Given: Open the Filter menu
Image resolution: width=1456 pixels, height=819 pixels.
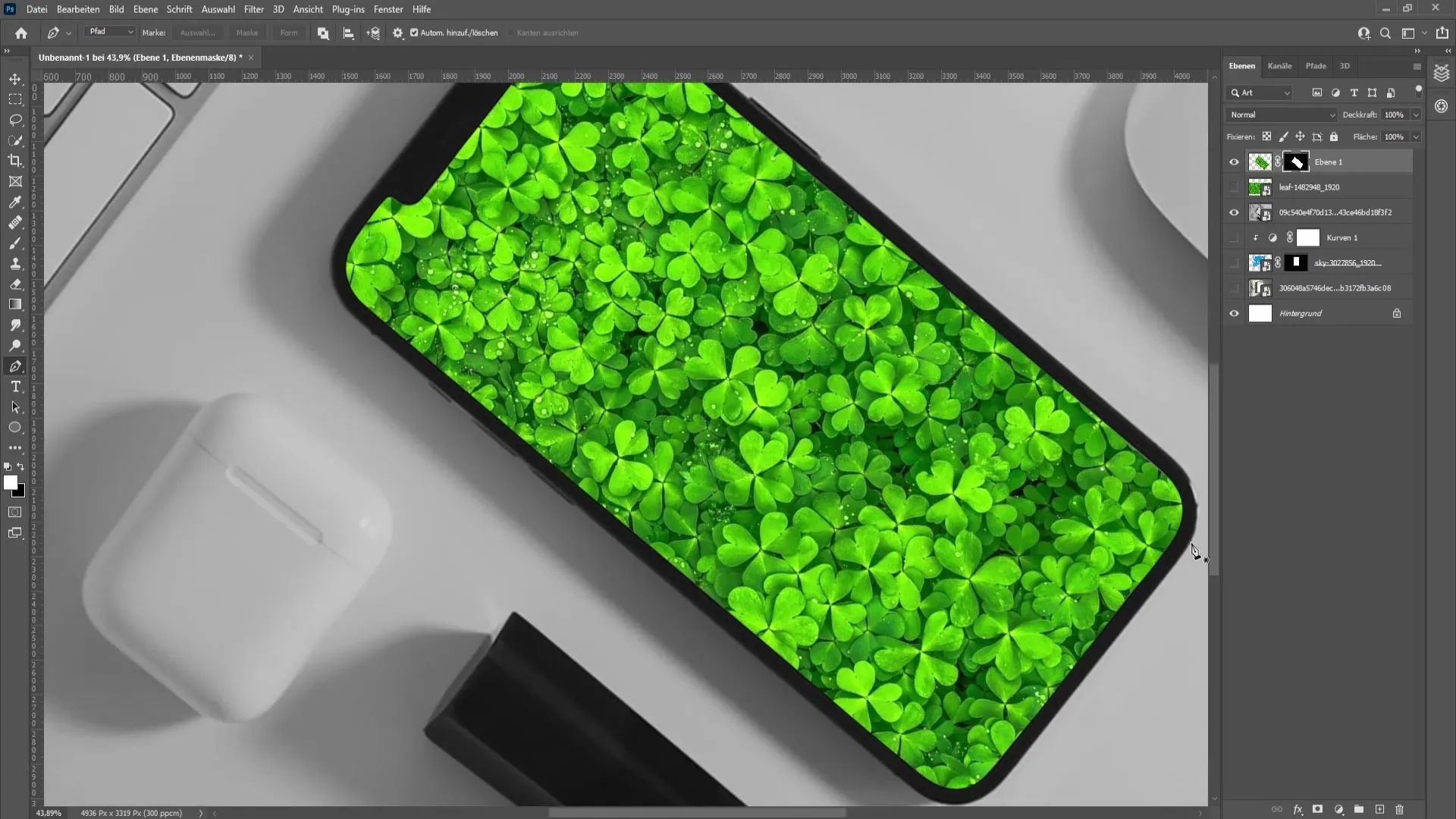Looking at the screenshot, I should click(x=253, y=9).
